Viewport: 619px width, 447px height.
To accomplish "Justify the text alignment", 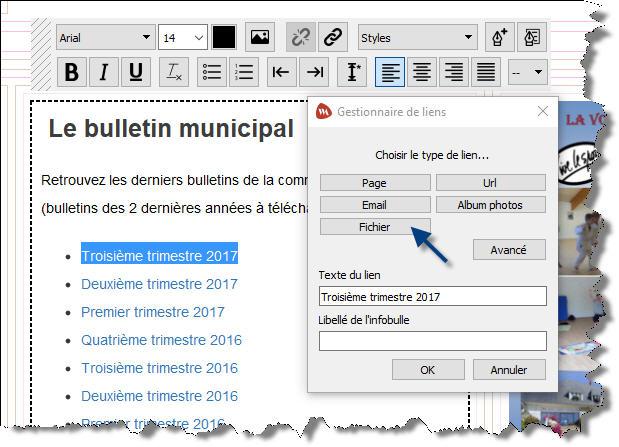I will pyautogui.click(x=485, y=72).
